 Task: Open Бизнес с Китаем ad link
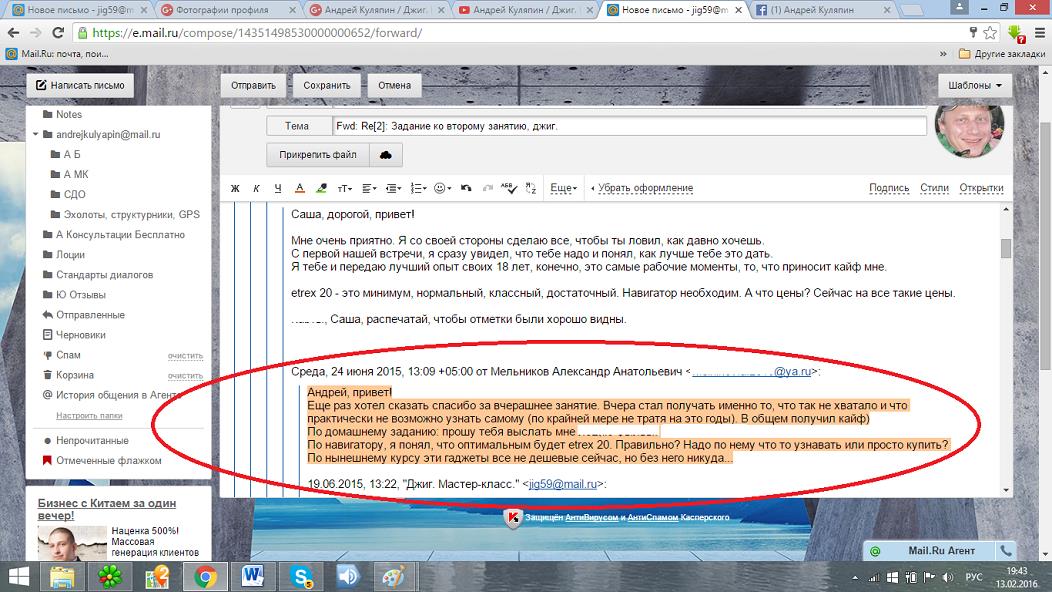pos(107,509)
